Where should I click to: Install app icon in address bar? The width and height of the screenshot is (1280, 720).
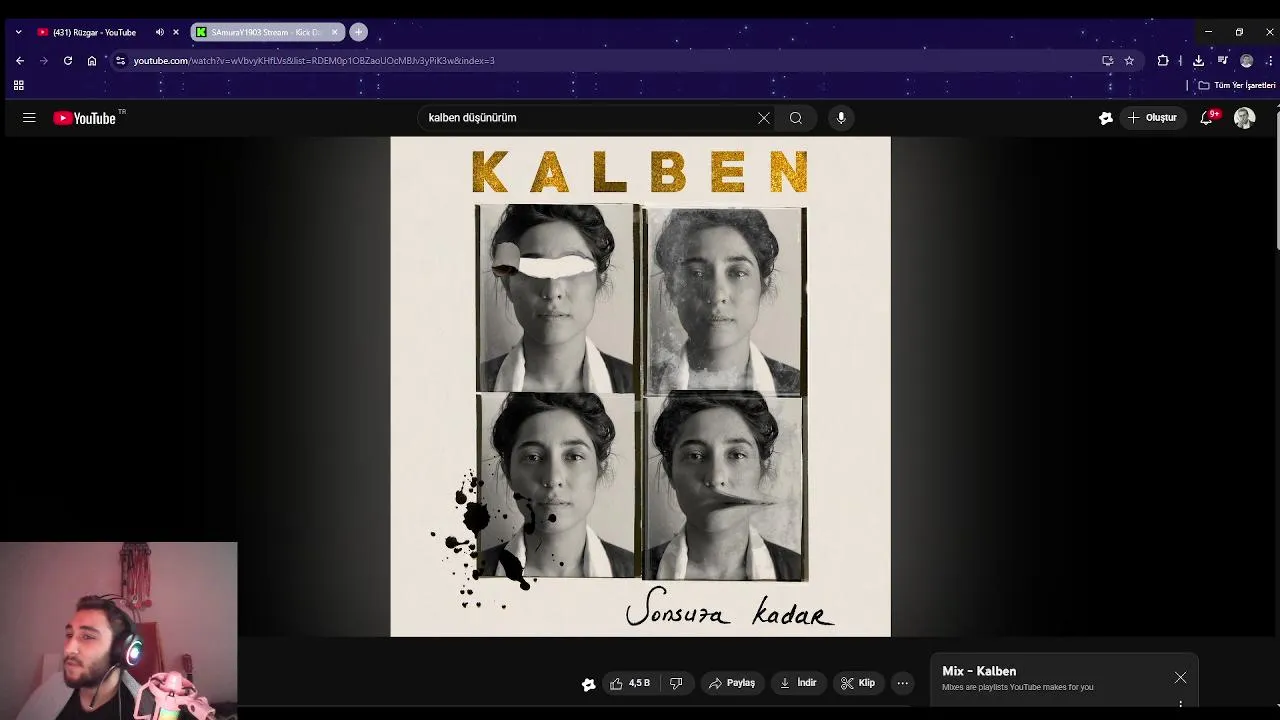click(1107, 61)
